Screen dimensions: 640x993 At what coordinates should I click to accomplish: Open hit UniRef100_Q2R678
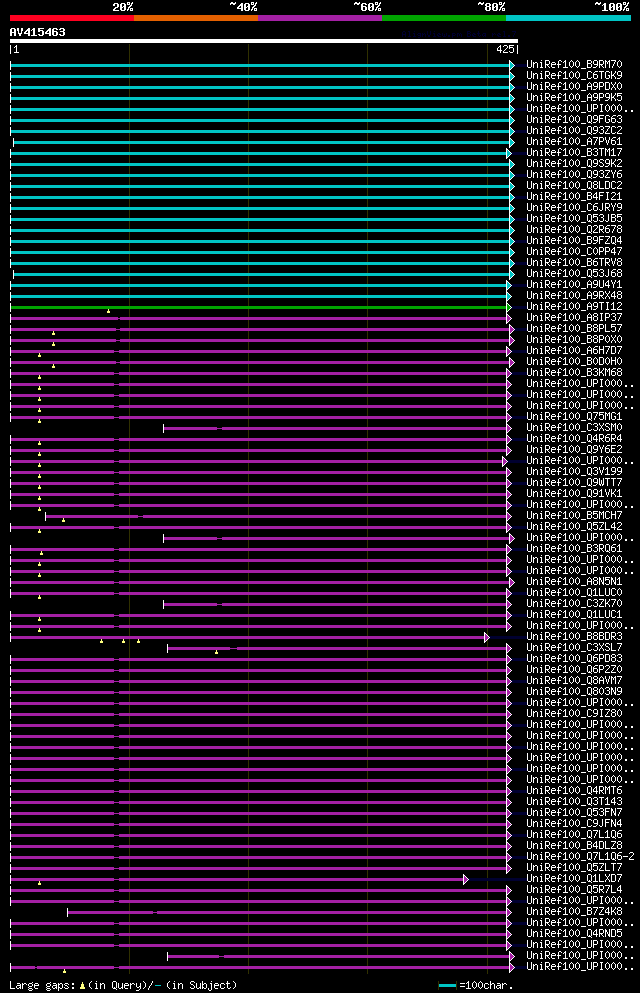click(574, 229)
